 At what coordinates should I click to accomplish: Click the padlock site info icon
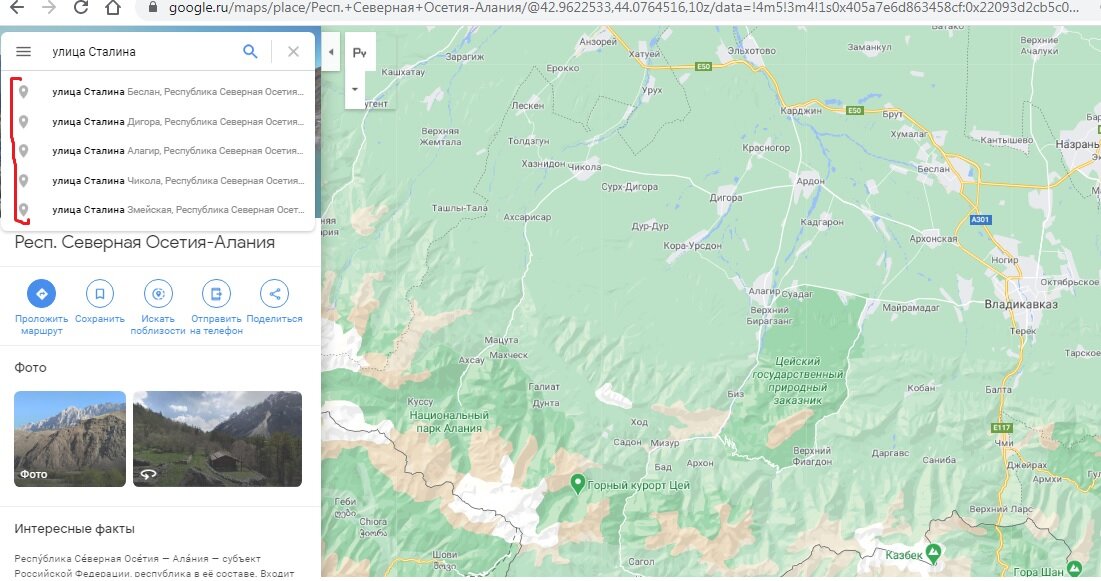click(x=152, y=8)
